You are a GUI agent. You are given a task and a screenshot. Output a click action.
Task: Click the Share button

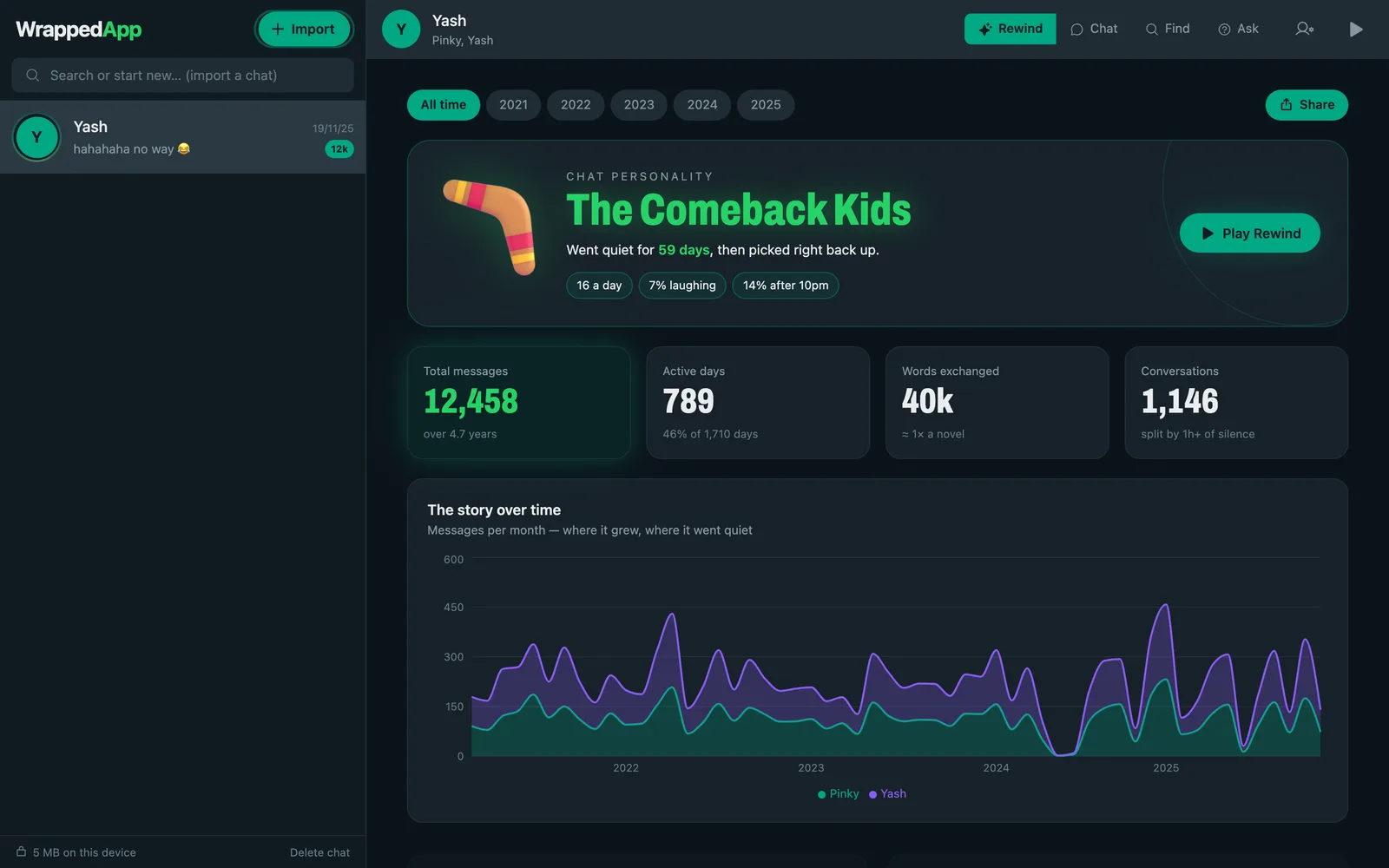click(1307, 105)
